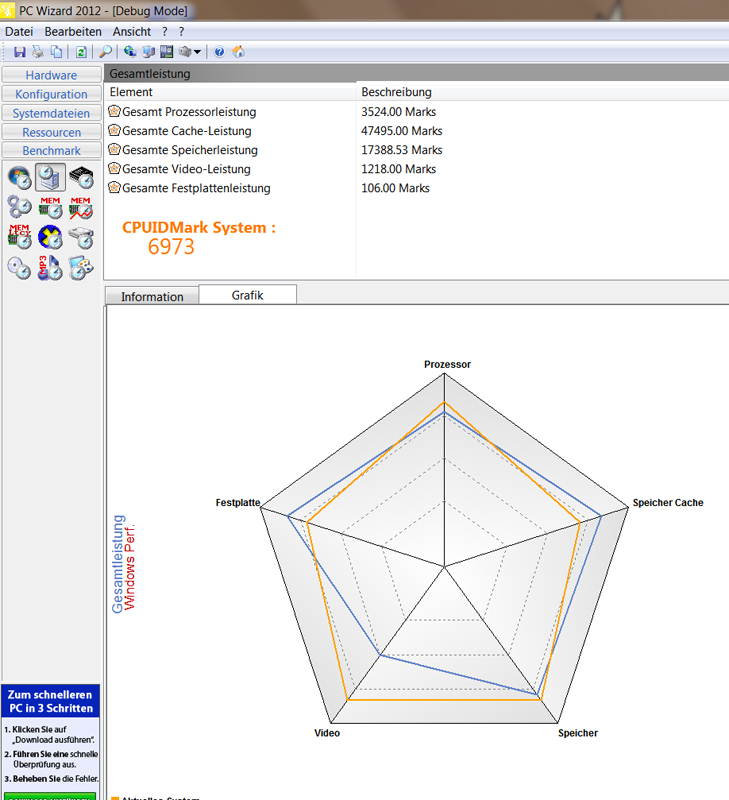This screenshot has height=800, width=729.
Task: Click the Prozessor axis label on chart
Action: coord(447,364)
